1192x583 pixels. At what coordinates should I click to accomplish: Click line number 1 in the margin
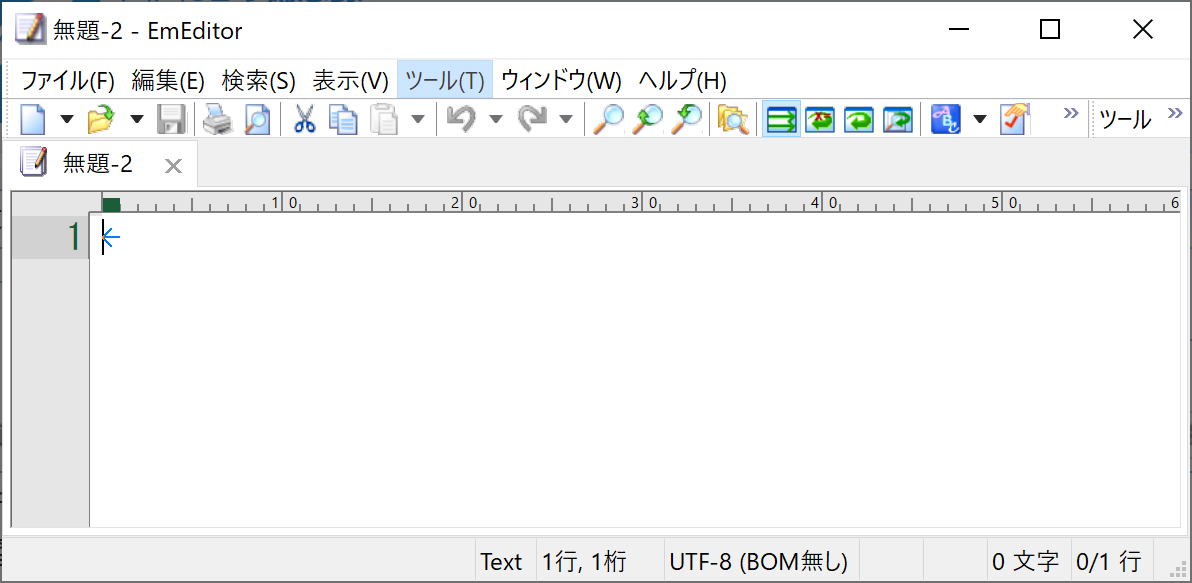coord(74,238)
